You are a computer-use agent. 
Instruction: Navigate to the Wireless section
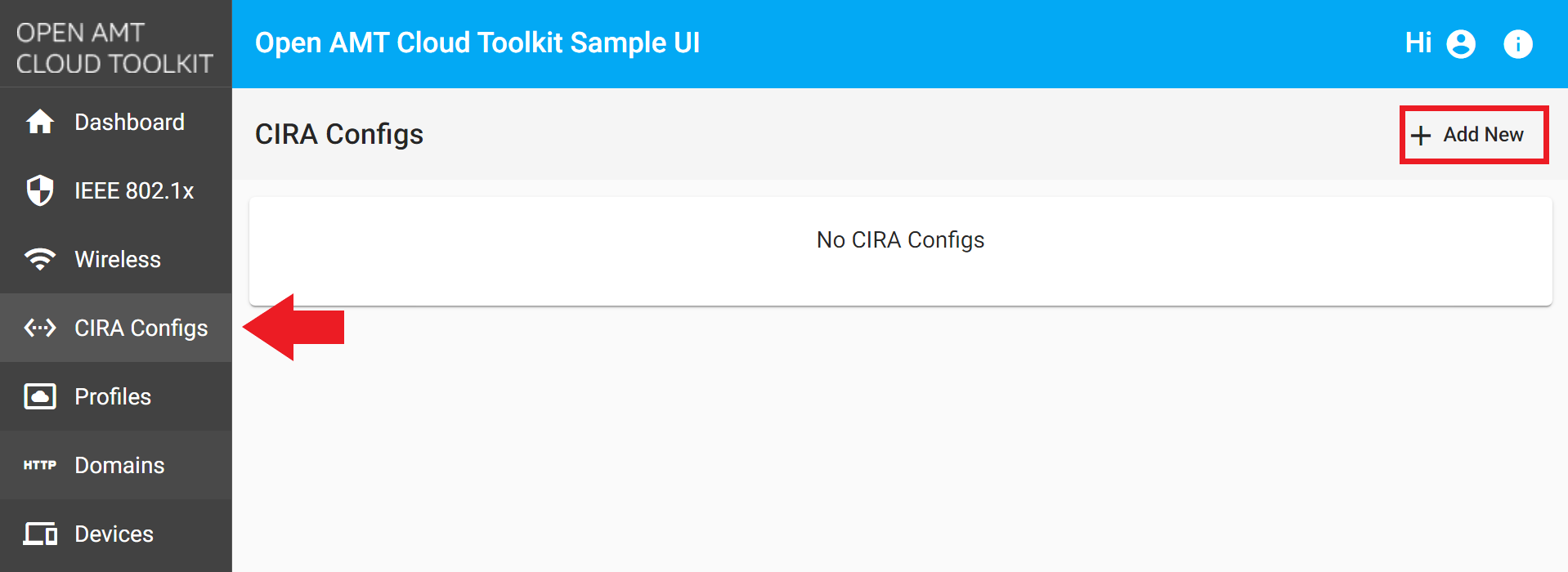point(117,258)
